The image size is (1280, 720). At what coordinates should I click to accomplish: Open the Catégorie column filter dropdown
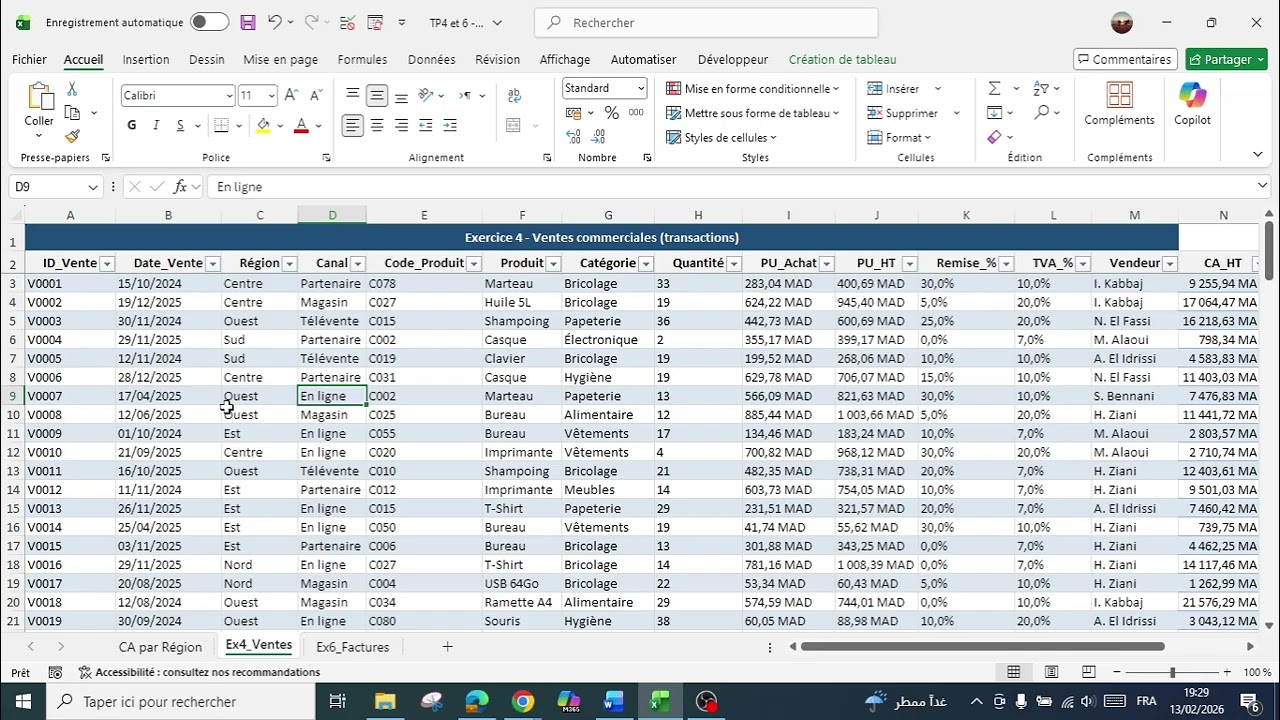tap(646, 264)
